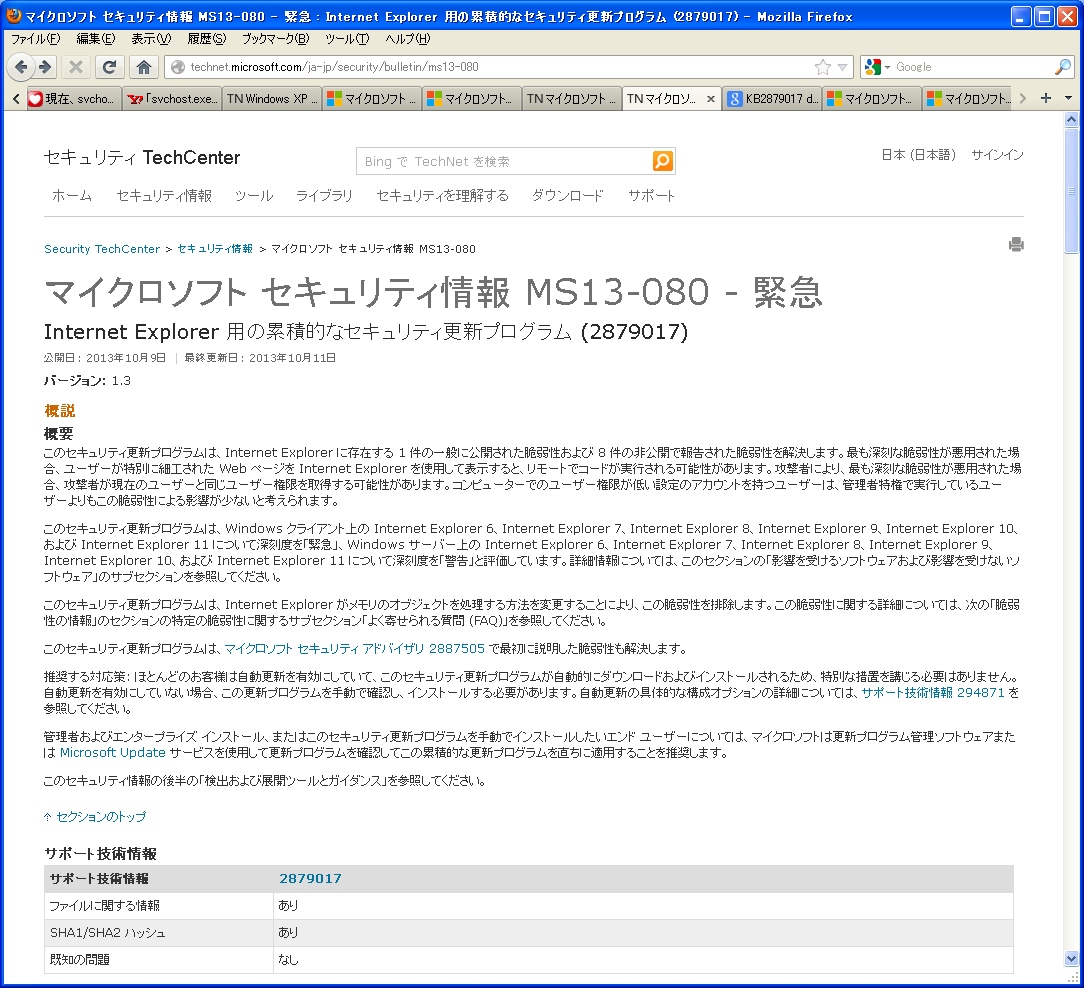Click the Bing TechNet search input field
Image resolution: width=1084 pixels, height=988 pixels.
[503, 161]
